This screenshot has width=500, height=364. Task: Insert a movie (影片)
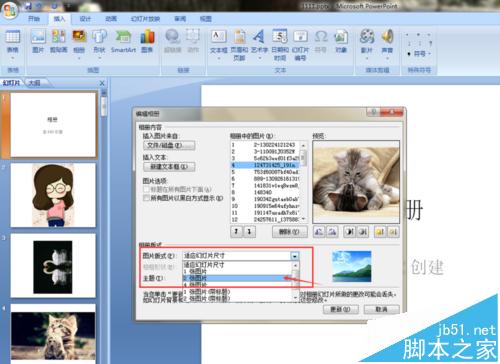[367, 44]
